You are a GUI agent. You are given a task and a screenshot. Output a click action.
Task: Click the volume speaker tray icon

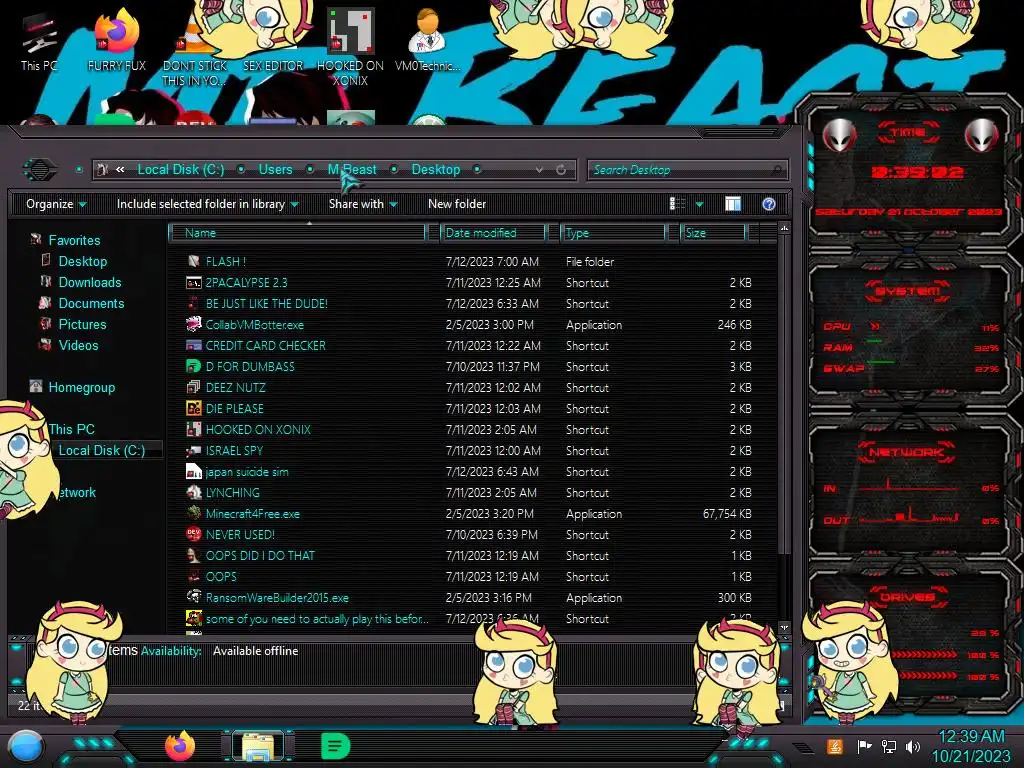[913, 746]
